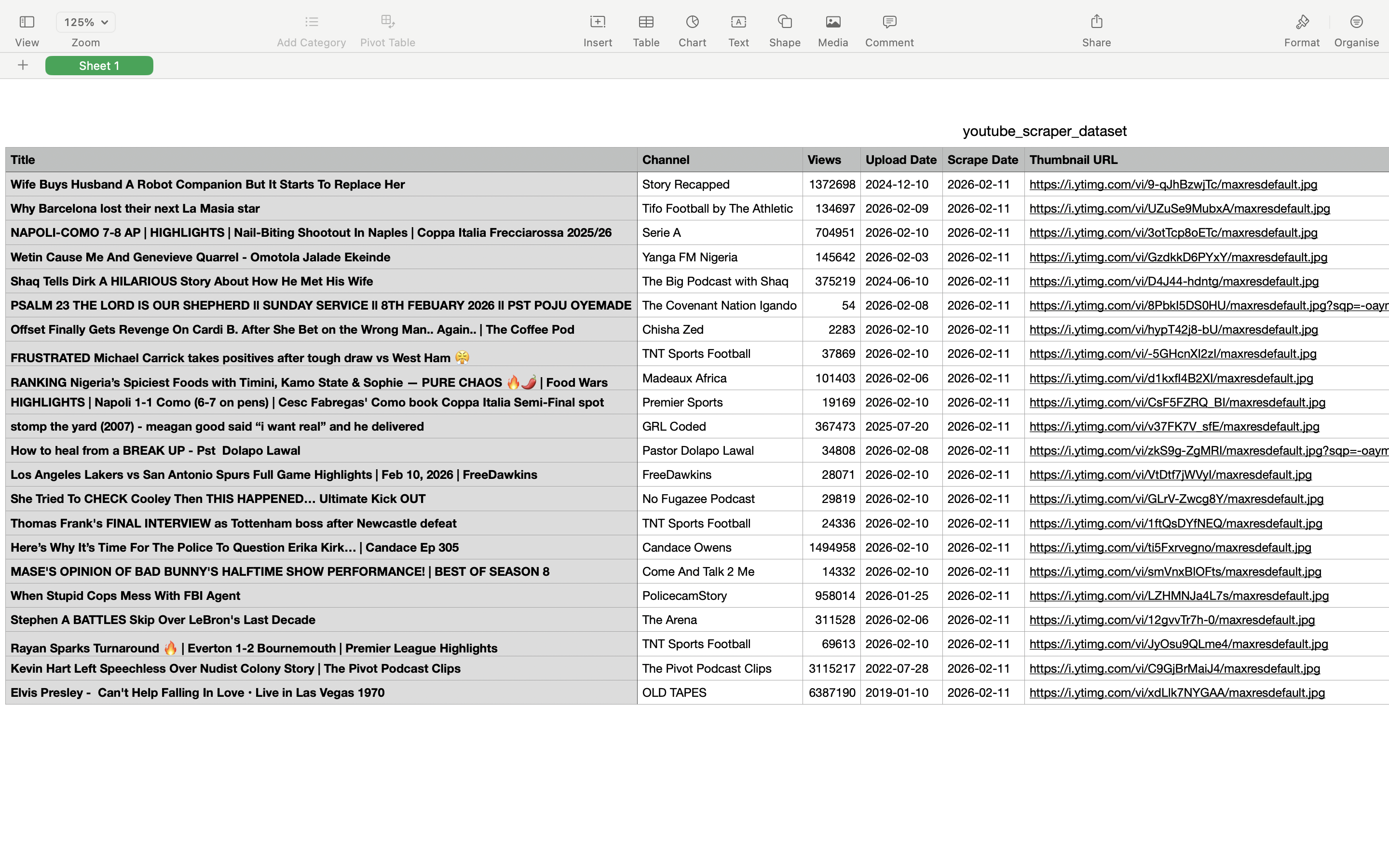Select the Sheet 1 tab
This screenshot has height=868, width=1389.
[99, 66]
